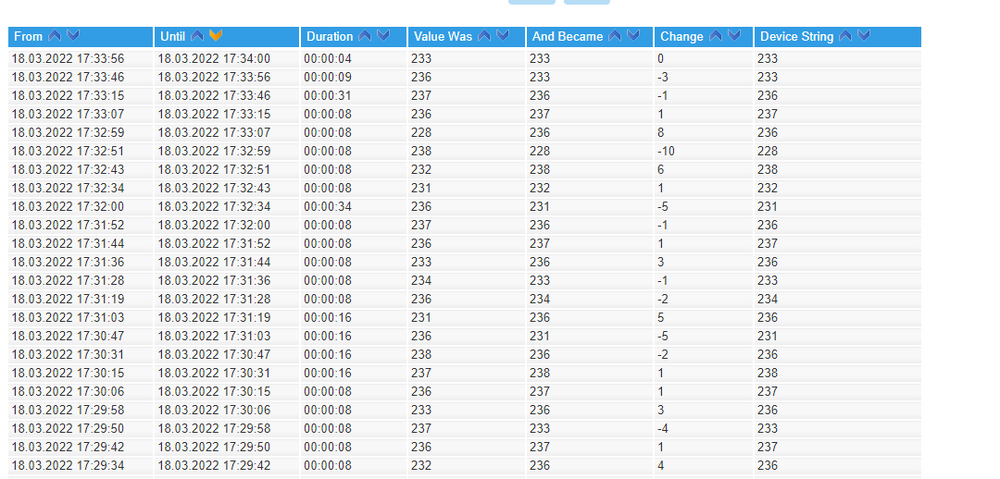The image size is (1000, 479).
Task: Click the Change value -10 cell
Action: (x=667, y=151)
